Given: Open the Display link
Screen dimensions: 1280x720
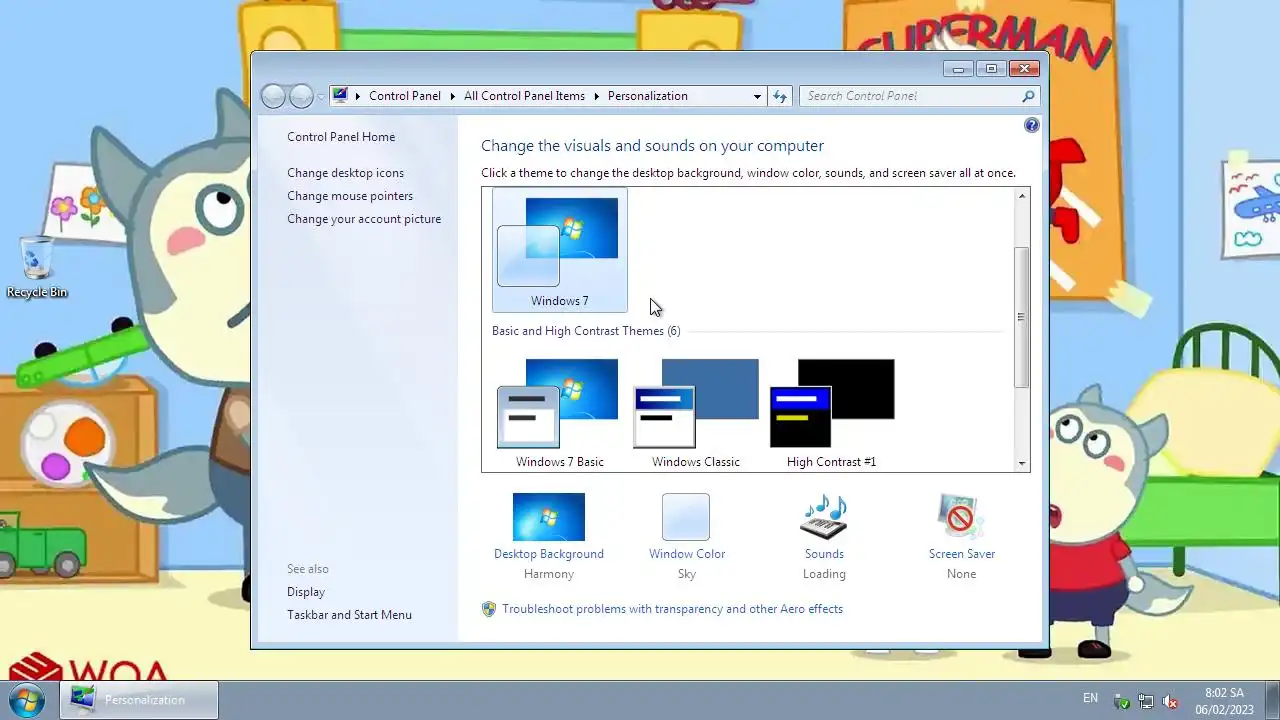Looking at the screenshot, I should click(x=306, y=592).
